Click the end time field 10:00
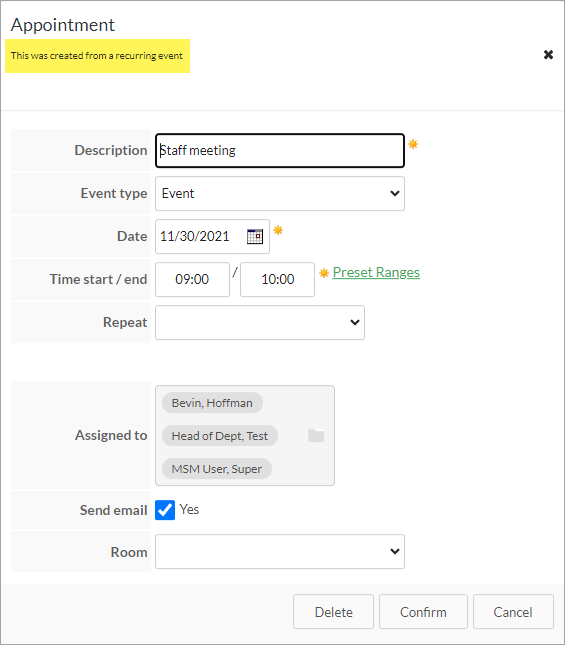 click(x=278, y=279)
